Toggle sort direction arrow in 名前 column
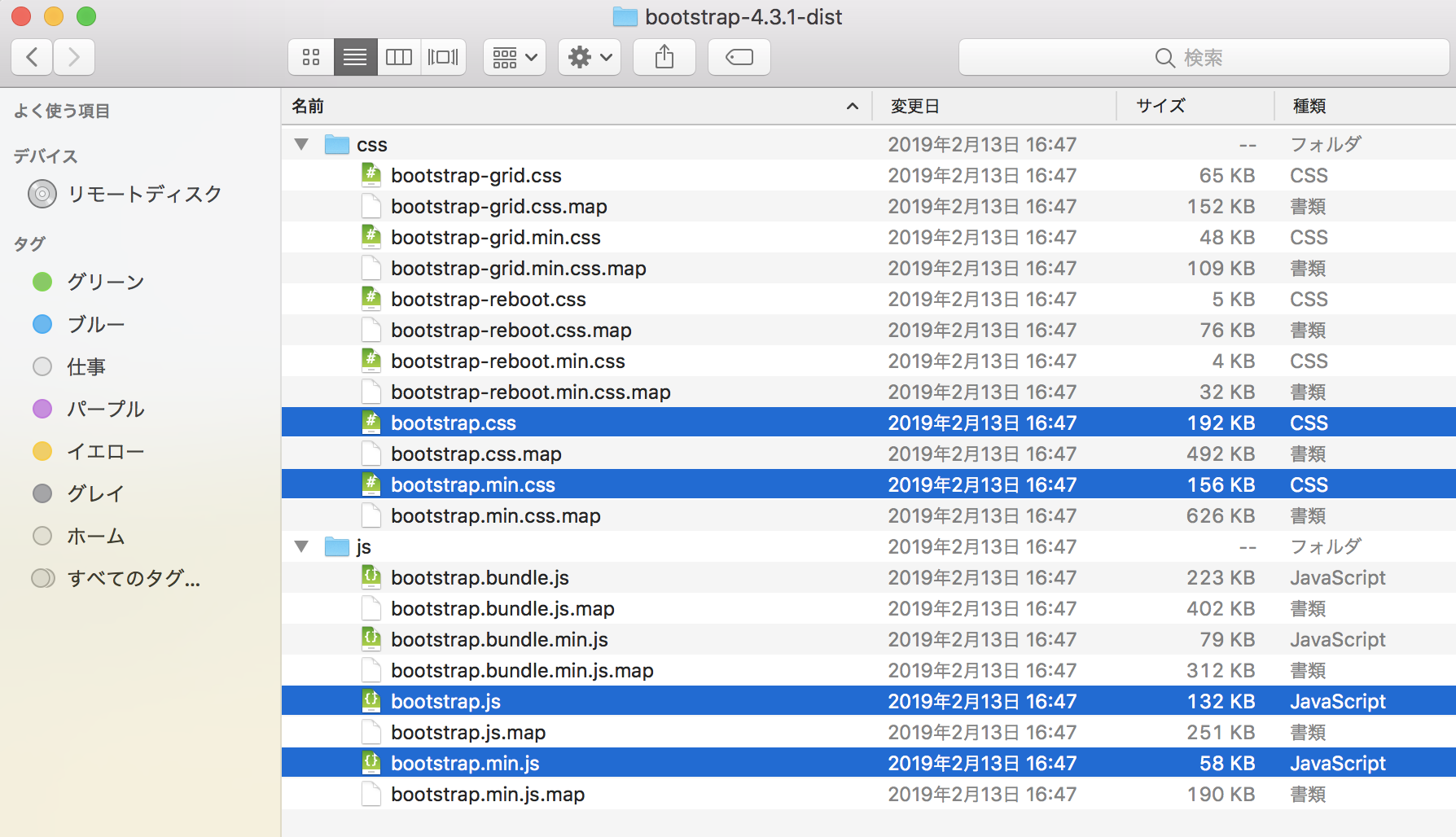 click(x=853, y=107)
